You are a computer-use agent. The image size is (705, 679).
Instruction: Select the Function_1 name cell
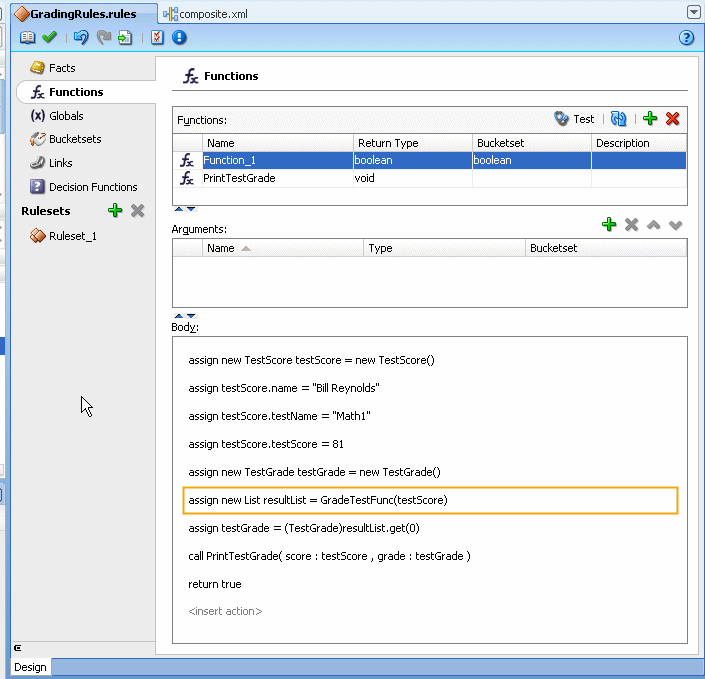click(x=277, y=160)
